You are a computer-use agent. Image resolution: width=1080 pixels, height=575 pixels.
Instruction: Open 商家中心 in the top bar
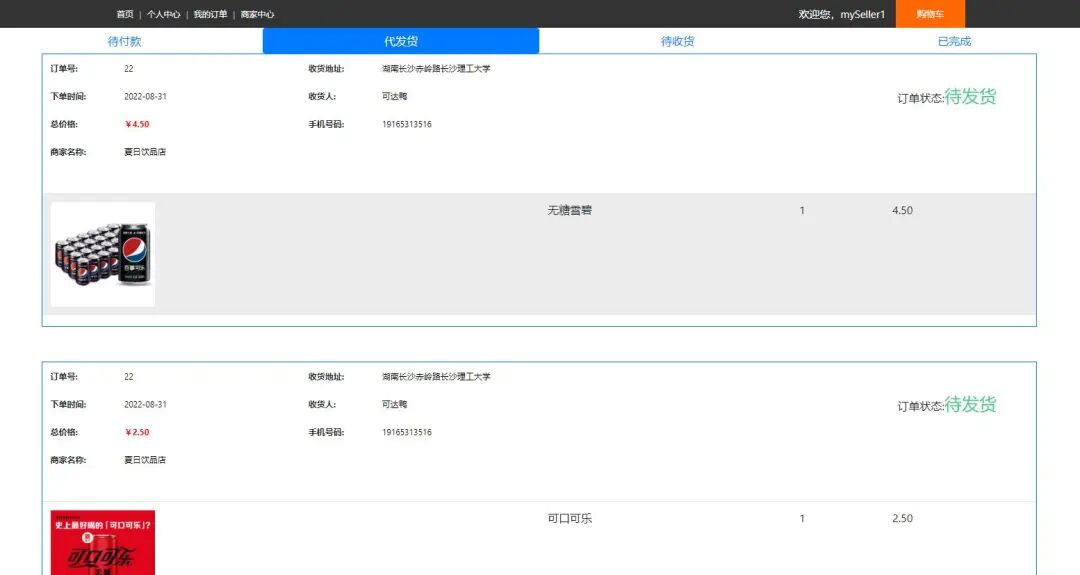tap(257, 14)
